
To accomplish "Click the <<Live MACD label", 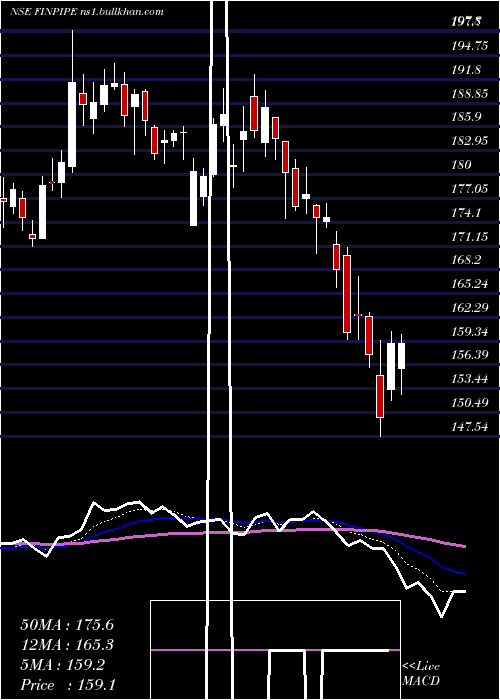I will (x=421, y=674).
